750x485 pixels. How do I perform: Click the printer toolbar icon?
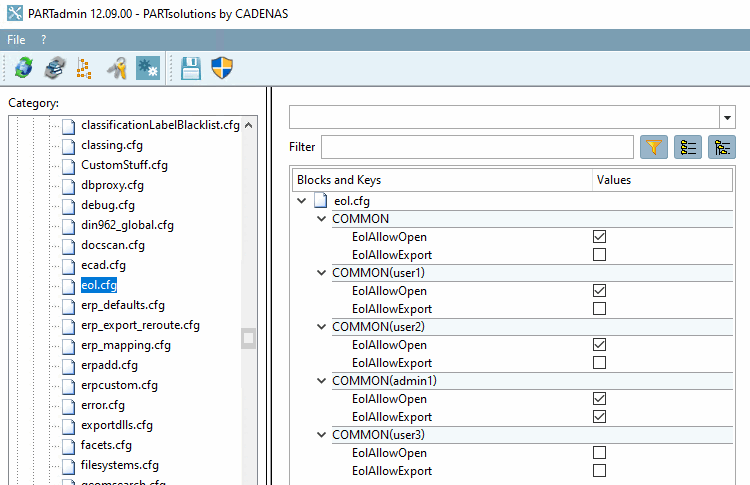(54, 68)
